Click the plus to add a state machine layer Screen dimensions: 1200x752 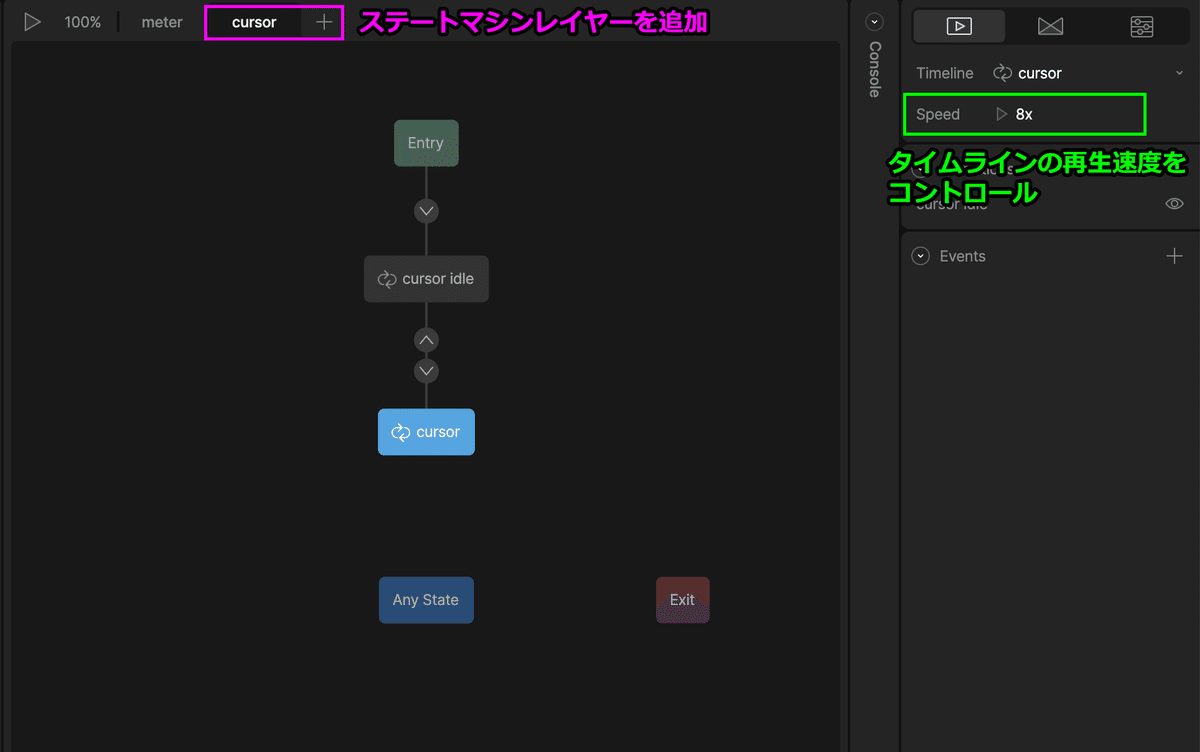pos(323,21)
